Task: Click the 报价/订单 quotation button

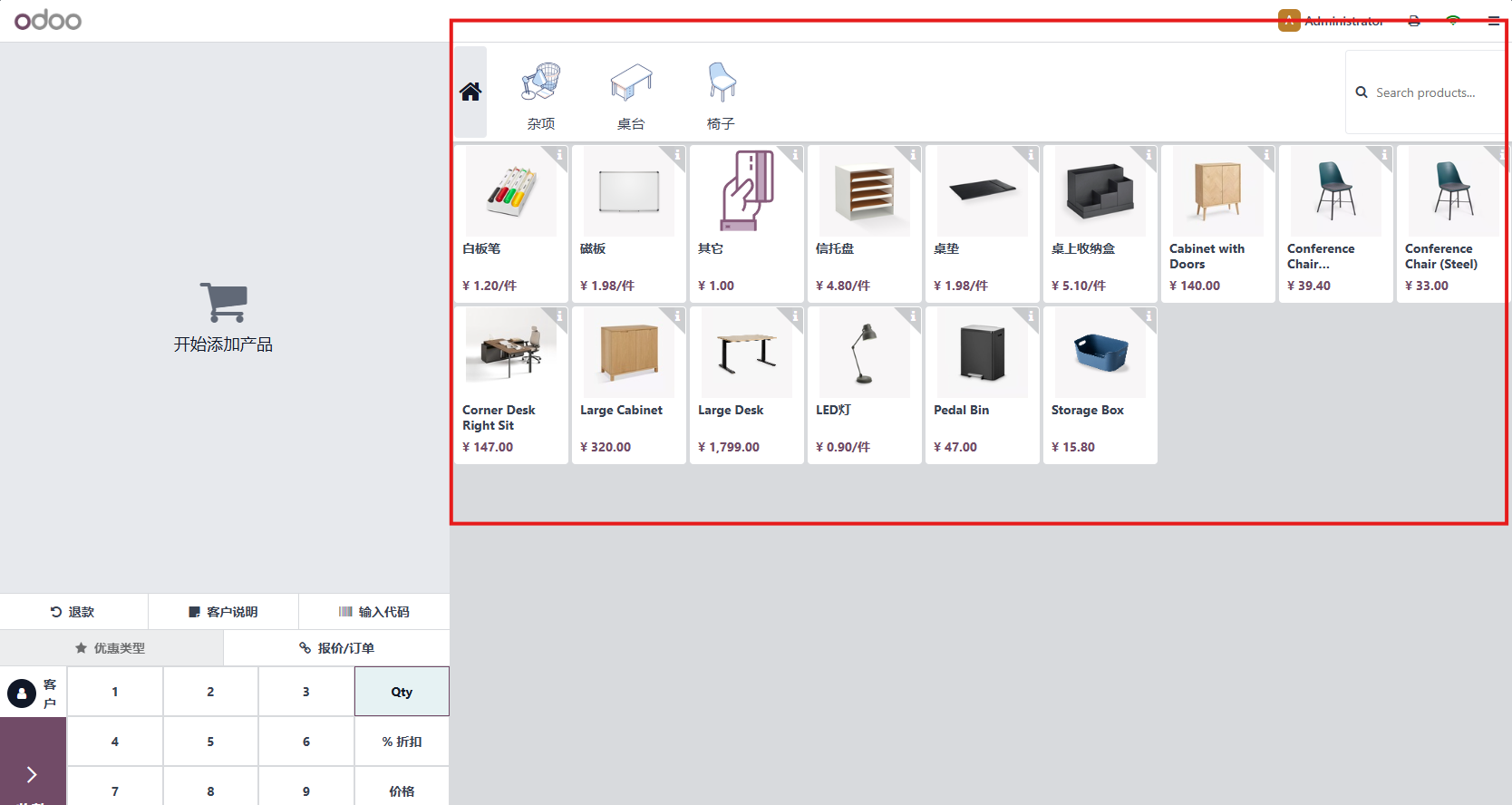Action: 337,648
